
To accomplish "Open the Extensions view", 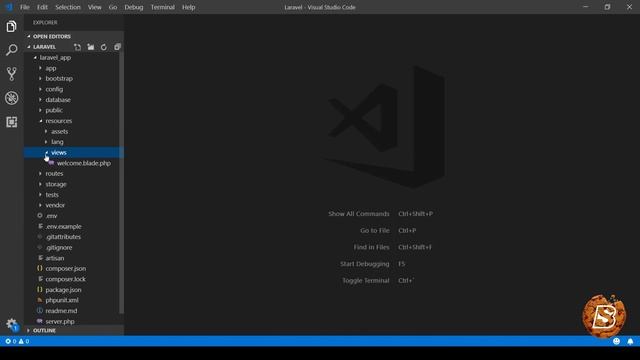I will [11, 122].
